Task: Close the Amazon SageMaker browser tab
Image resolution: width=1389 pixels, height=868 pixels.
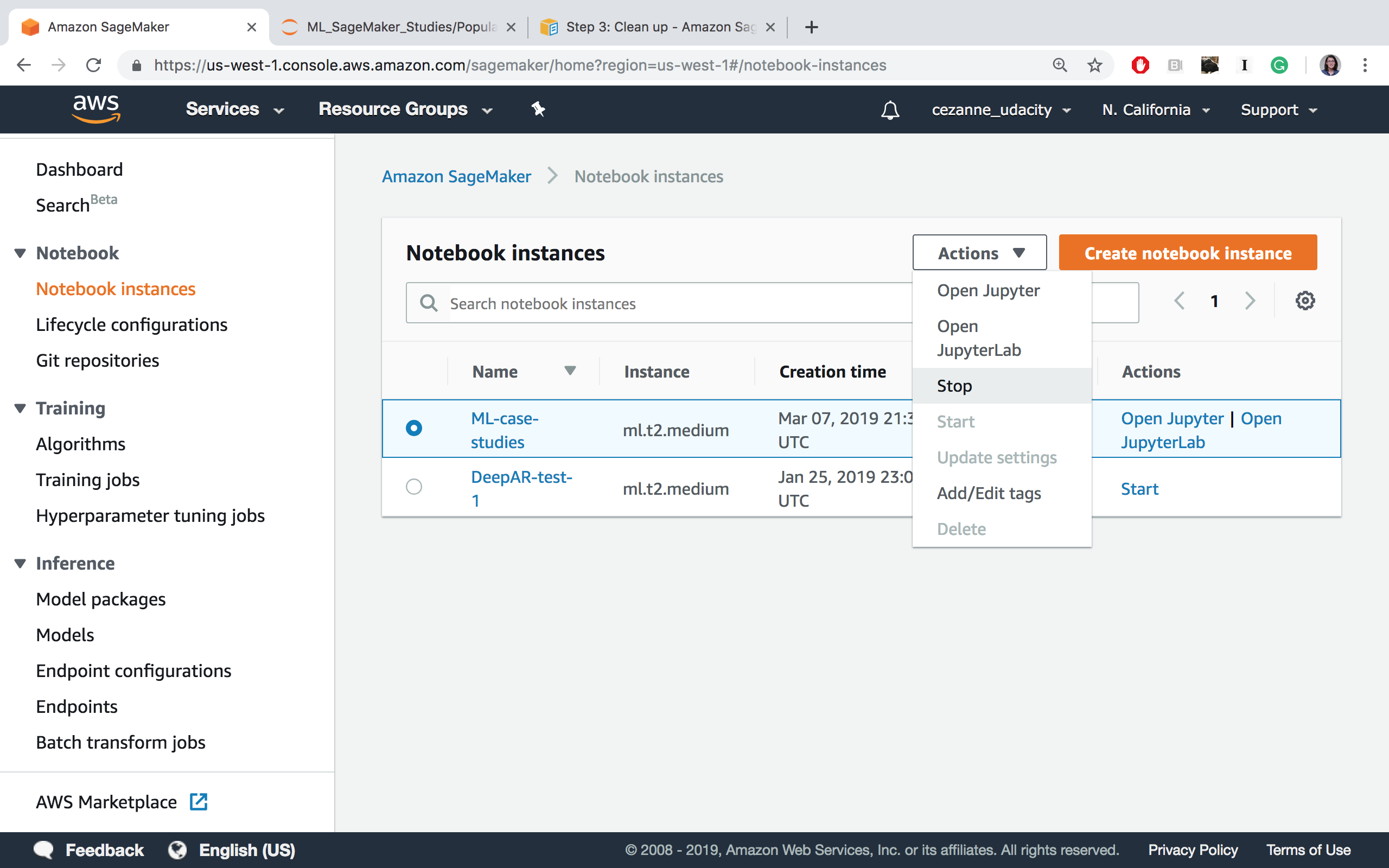Action: pyautogui.click(x=251, y=27)
